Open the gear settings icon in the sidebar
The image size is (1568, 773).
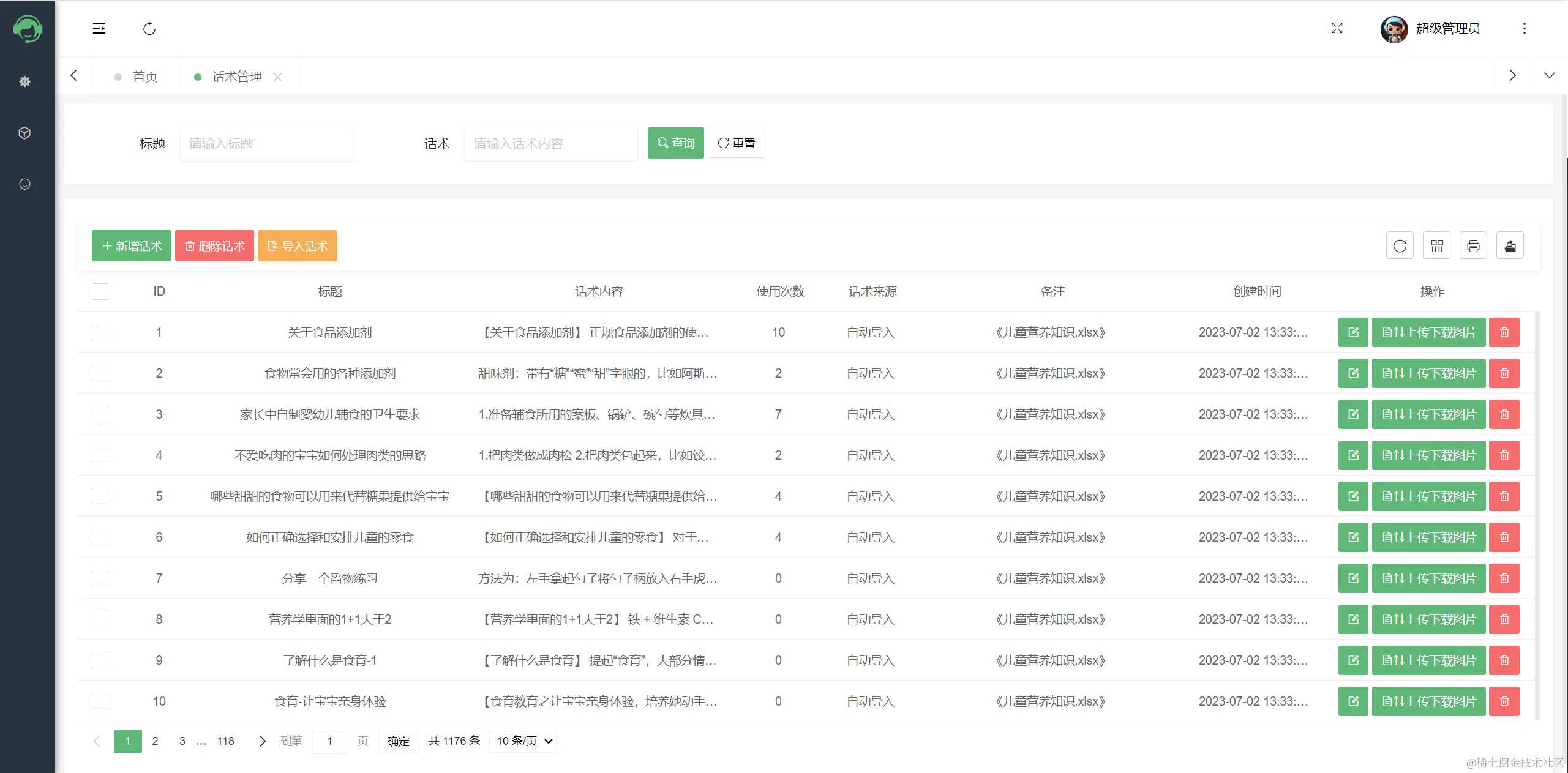(x=24, y=81)
